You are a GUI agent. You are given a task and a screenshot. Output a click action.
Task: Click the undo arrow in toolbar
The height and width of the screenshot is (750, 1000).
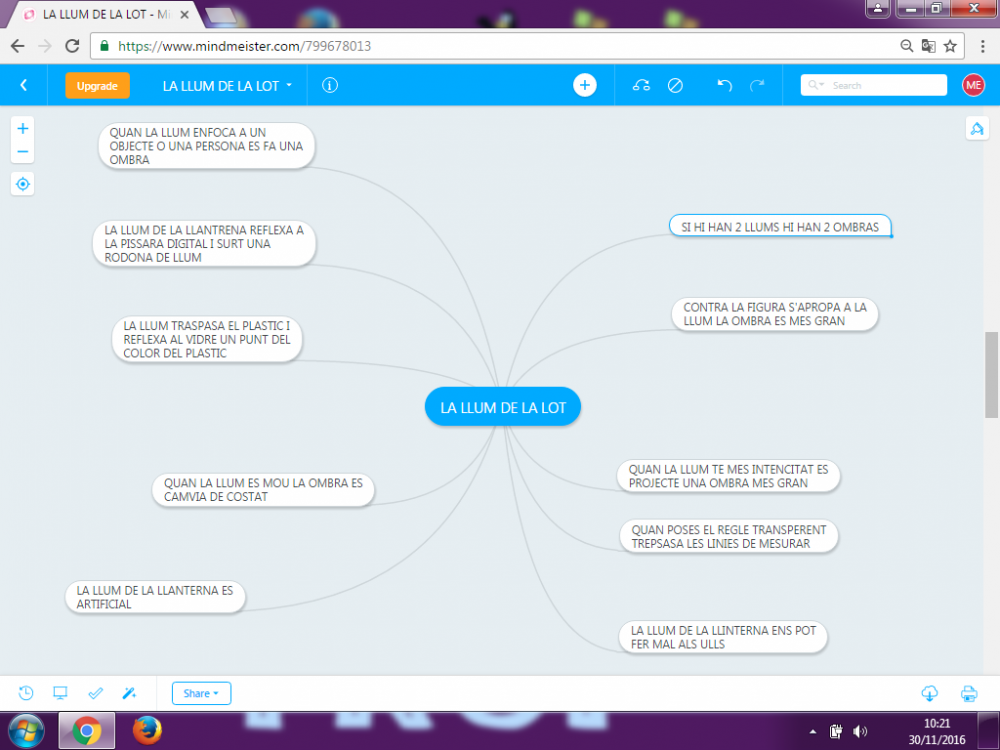725,86
